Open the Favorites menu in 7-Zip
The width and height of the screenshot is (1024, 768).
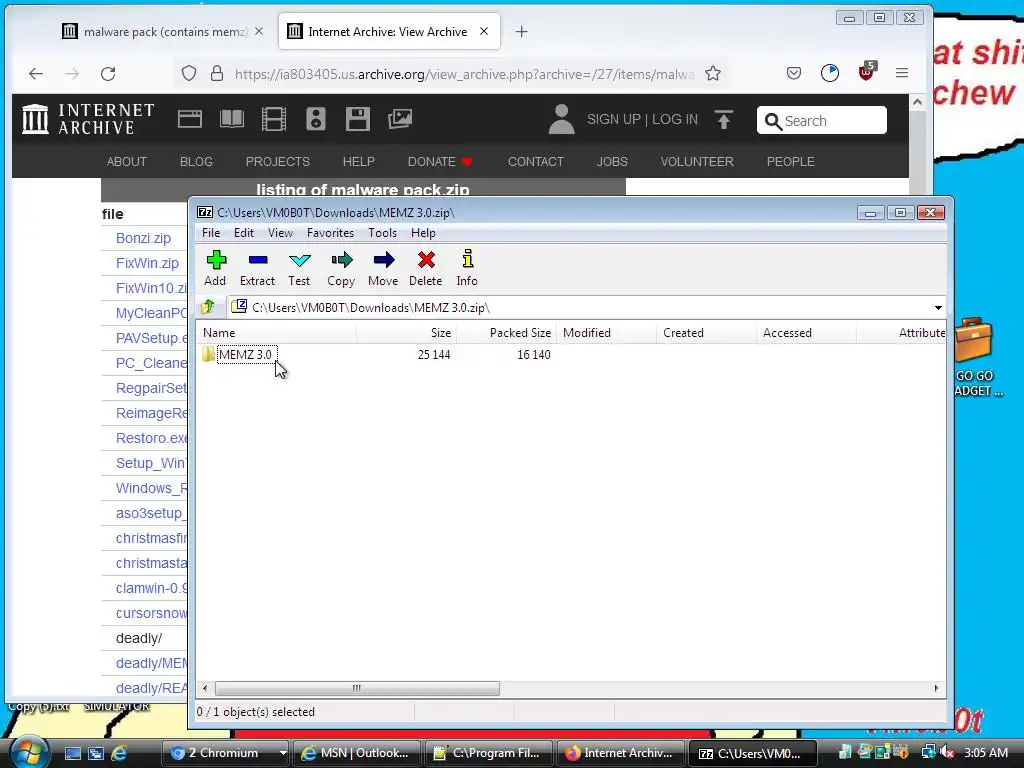pyautogui.click(x=330, y=233)
